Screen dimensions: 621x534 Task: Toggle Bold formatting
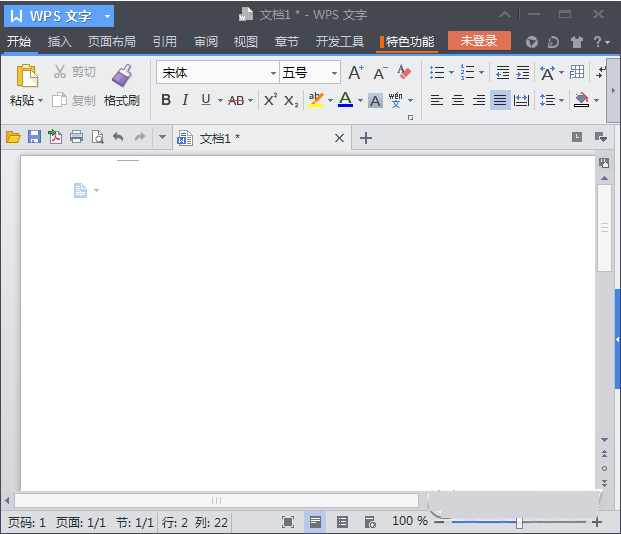pos(166,100)
